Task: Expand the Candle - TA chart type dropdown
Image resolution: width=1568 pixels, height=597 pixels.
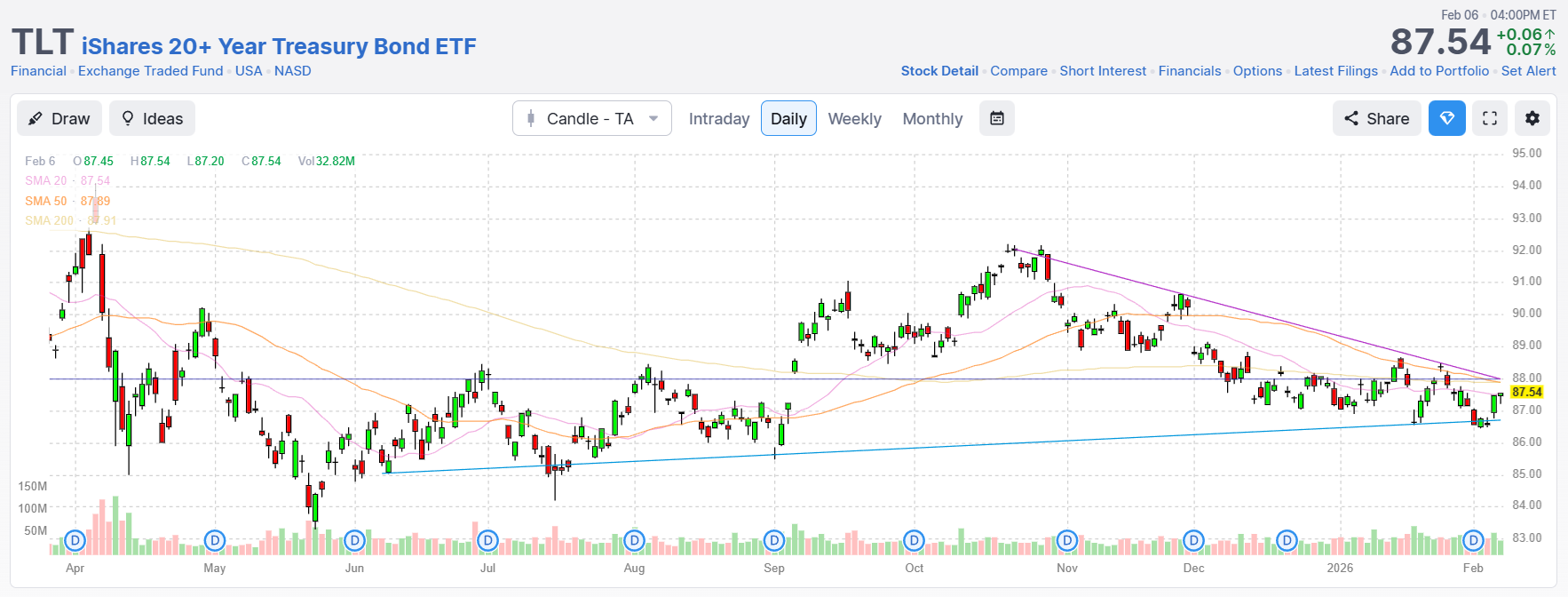Action: 591,118
